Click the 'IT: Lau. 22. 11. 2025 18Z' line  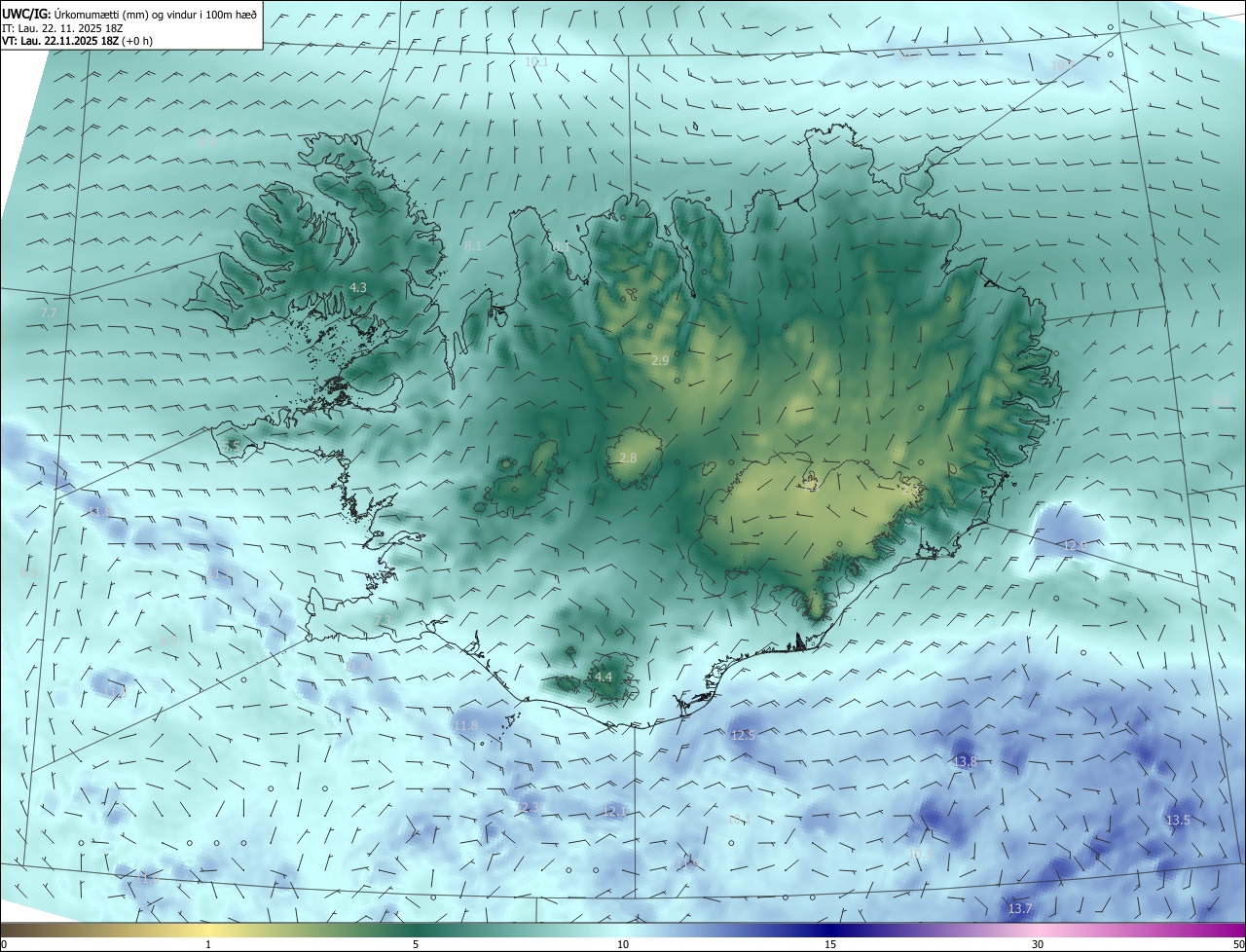[x=60, y=28]
